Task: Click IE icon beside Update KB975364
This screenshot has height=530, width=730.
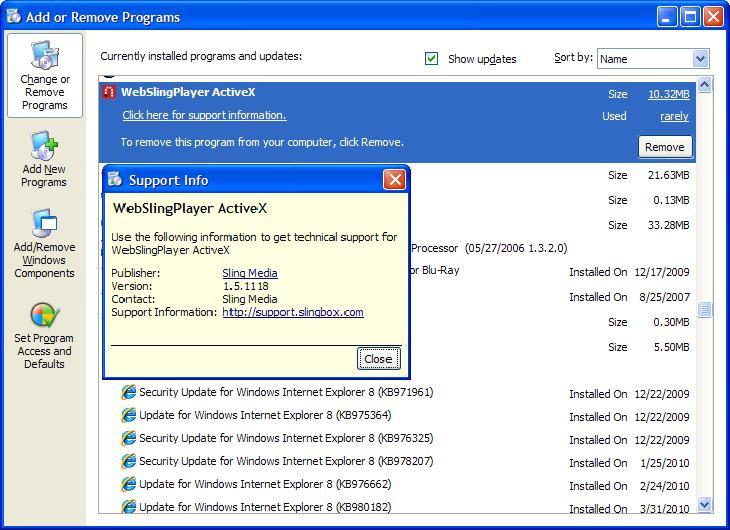Action: [128, 415]
